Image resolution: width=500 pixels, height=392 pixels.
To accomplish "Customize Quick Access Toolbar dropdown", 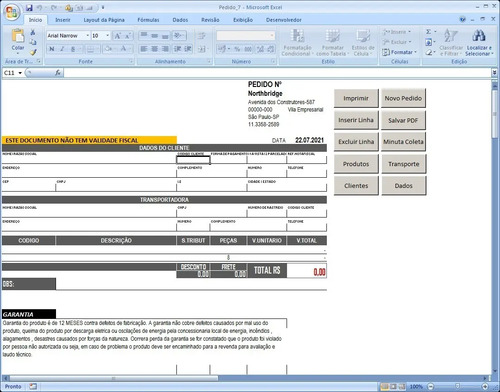I will [103, 8].
